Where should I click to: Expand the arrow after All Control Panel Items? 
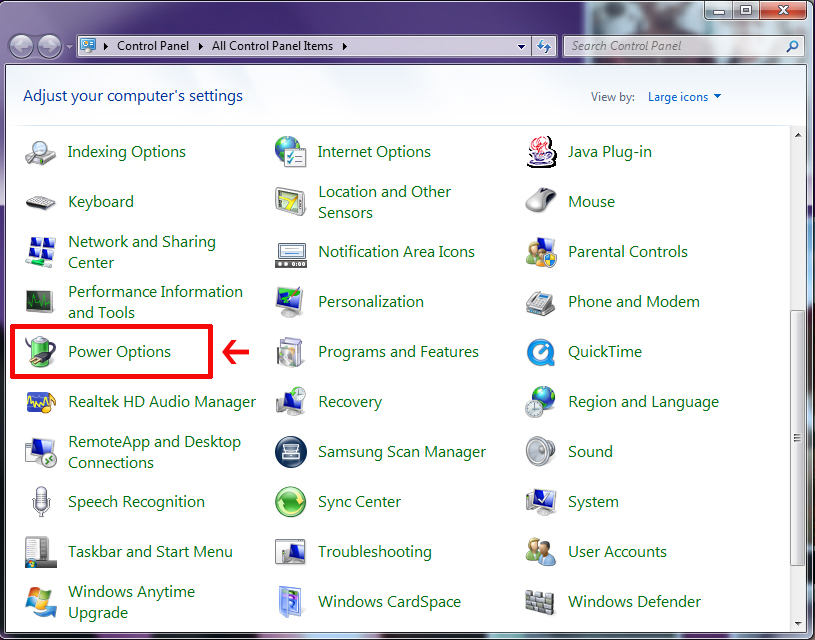345,46
